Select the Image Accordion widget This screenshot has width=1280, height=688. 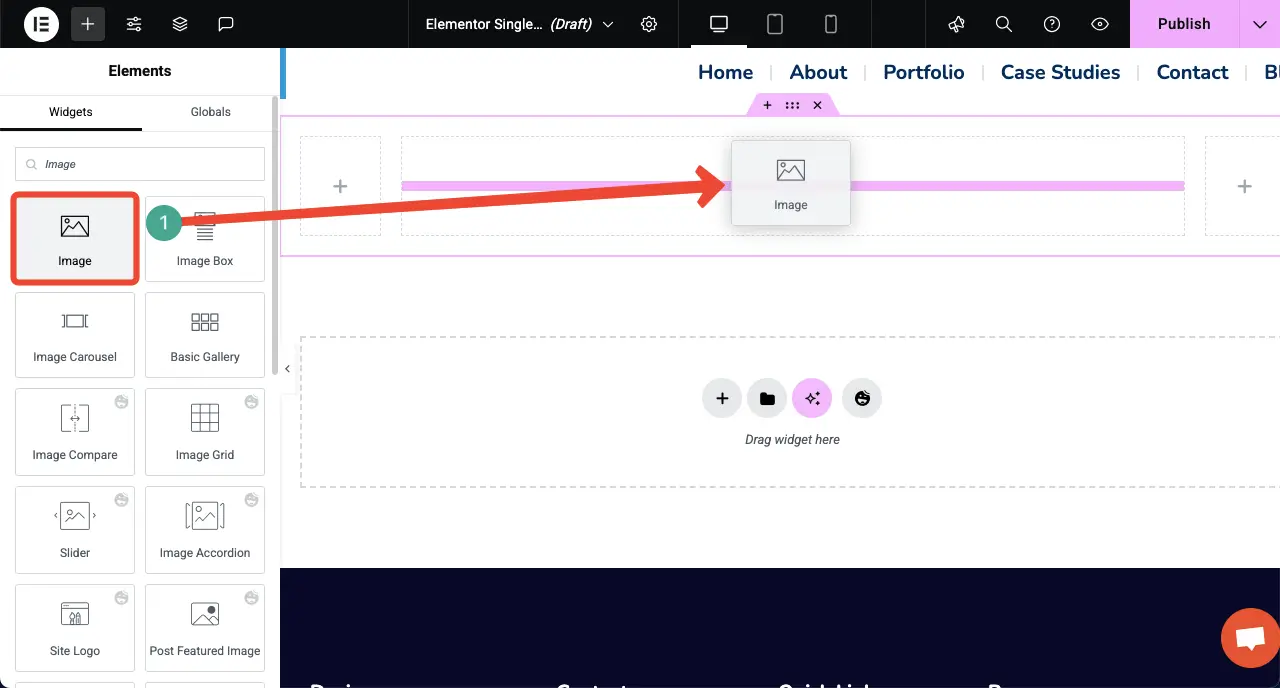205,529
